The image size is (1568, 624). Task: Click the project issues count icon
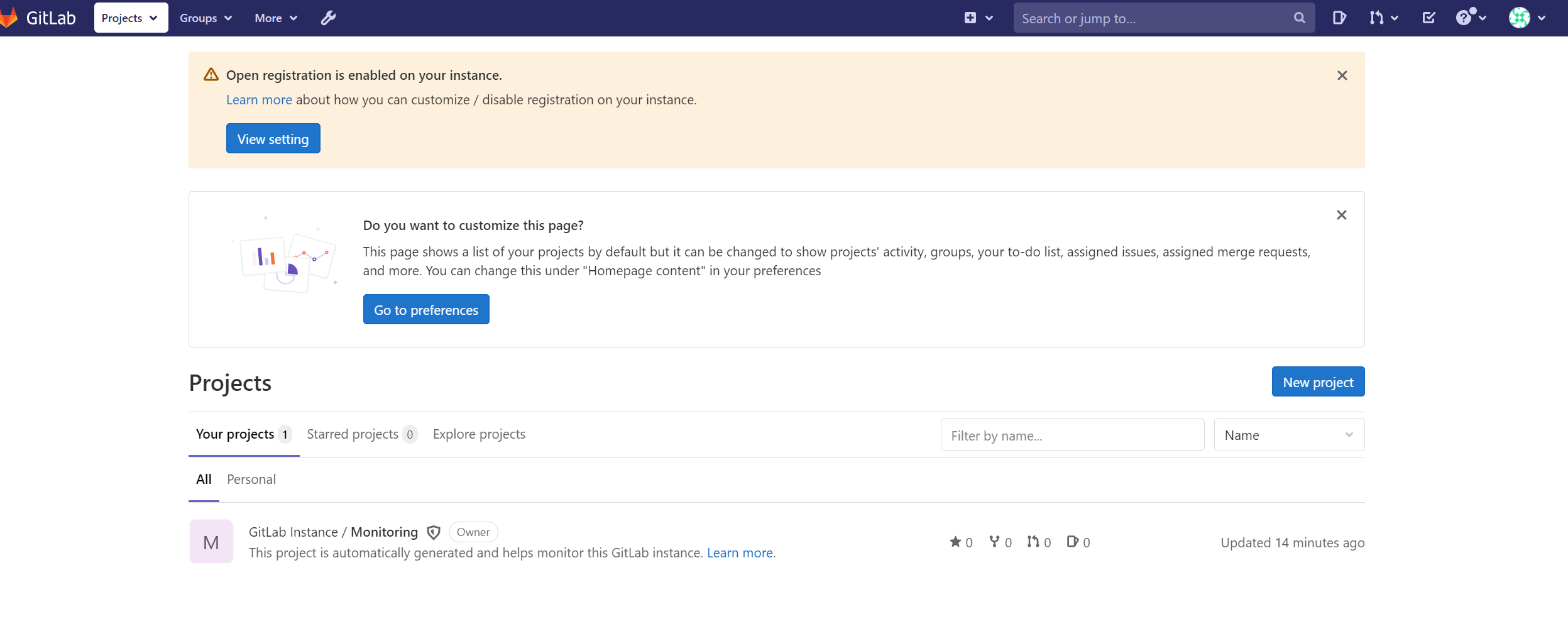1073,542
